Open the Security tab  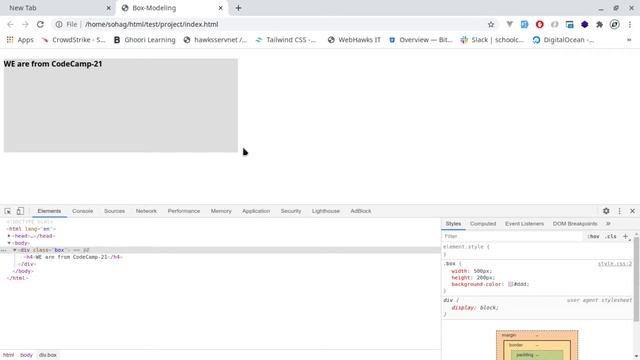[x=291, y=211]
